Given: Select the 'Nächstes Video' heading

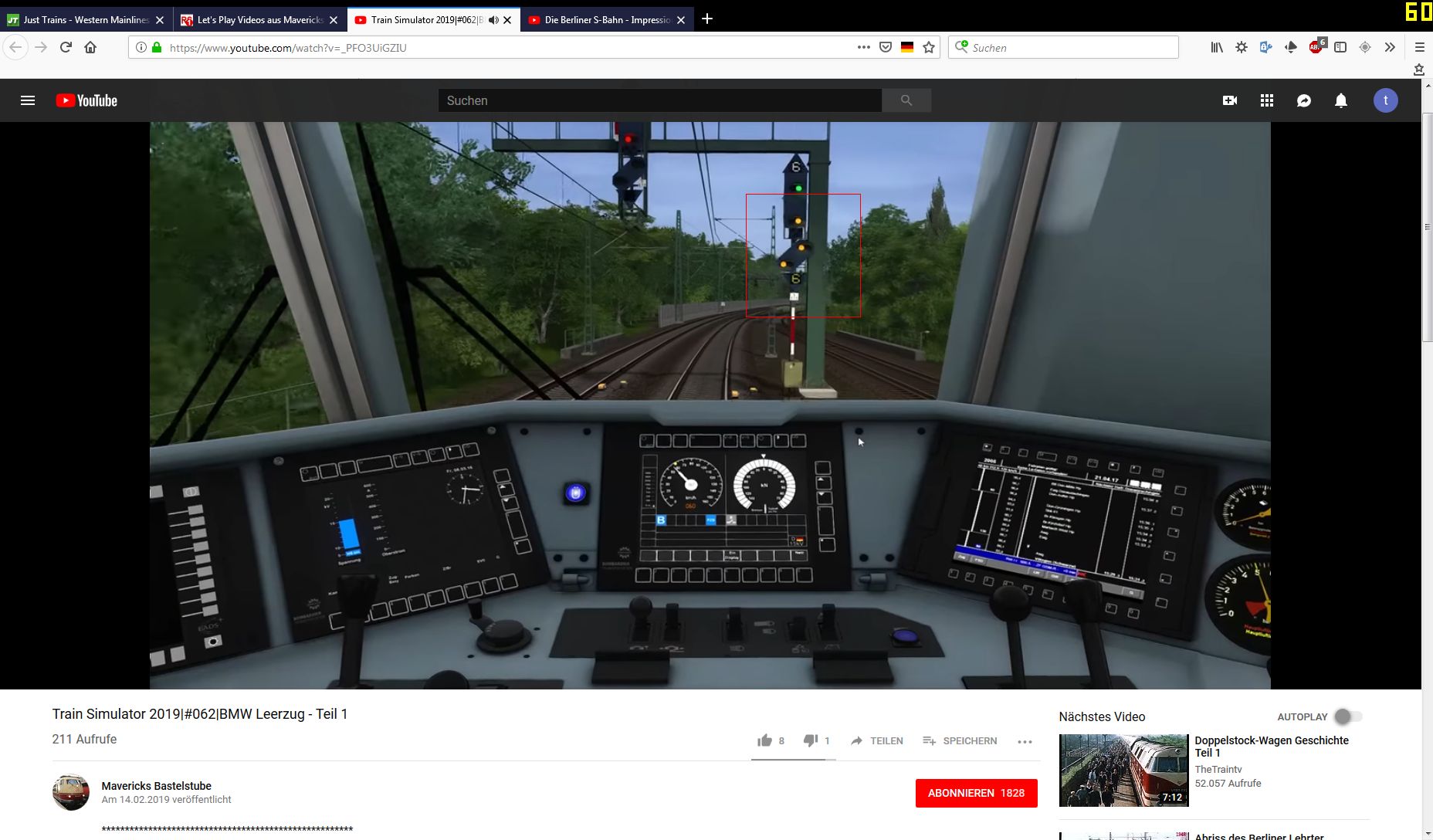Looking at the screenshot, I should (1102, 716).
